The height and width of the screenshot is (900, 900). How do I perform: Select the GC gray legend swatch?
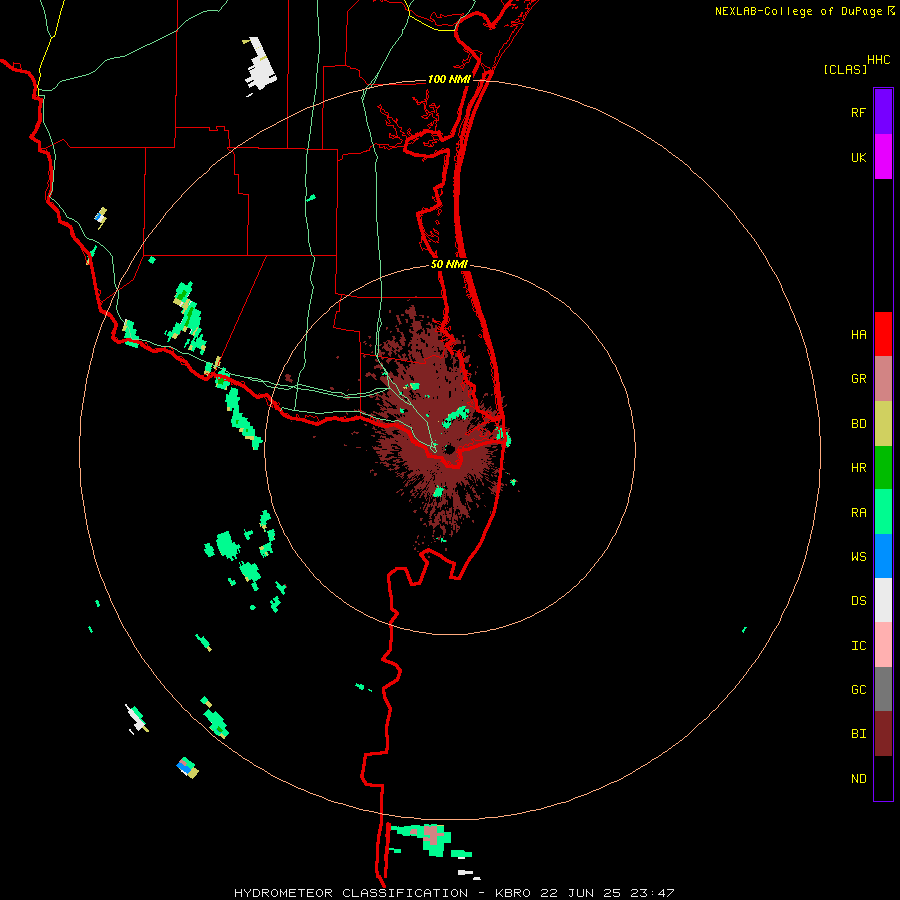[883, 689]
